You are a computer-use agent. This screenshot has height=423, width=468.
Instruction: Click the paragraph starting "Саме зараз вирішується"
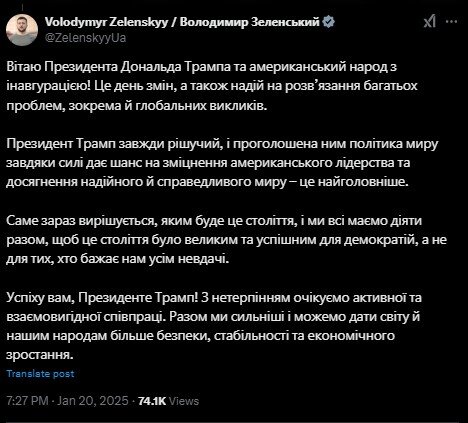pos(226,240)
